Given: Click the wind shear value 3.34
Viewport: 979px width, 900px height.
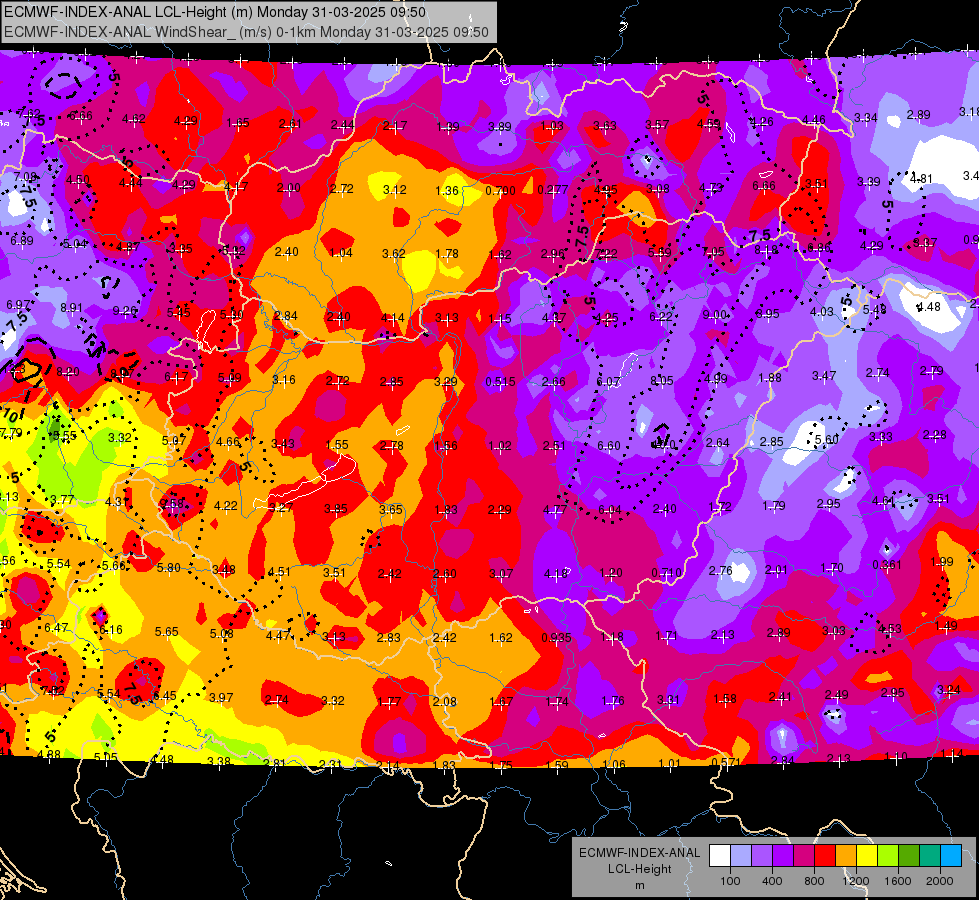Looking at the screenshot, I should tap(866, 117).
